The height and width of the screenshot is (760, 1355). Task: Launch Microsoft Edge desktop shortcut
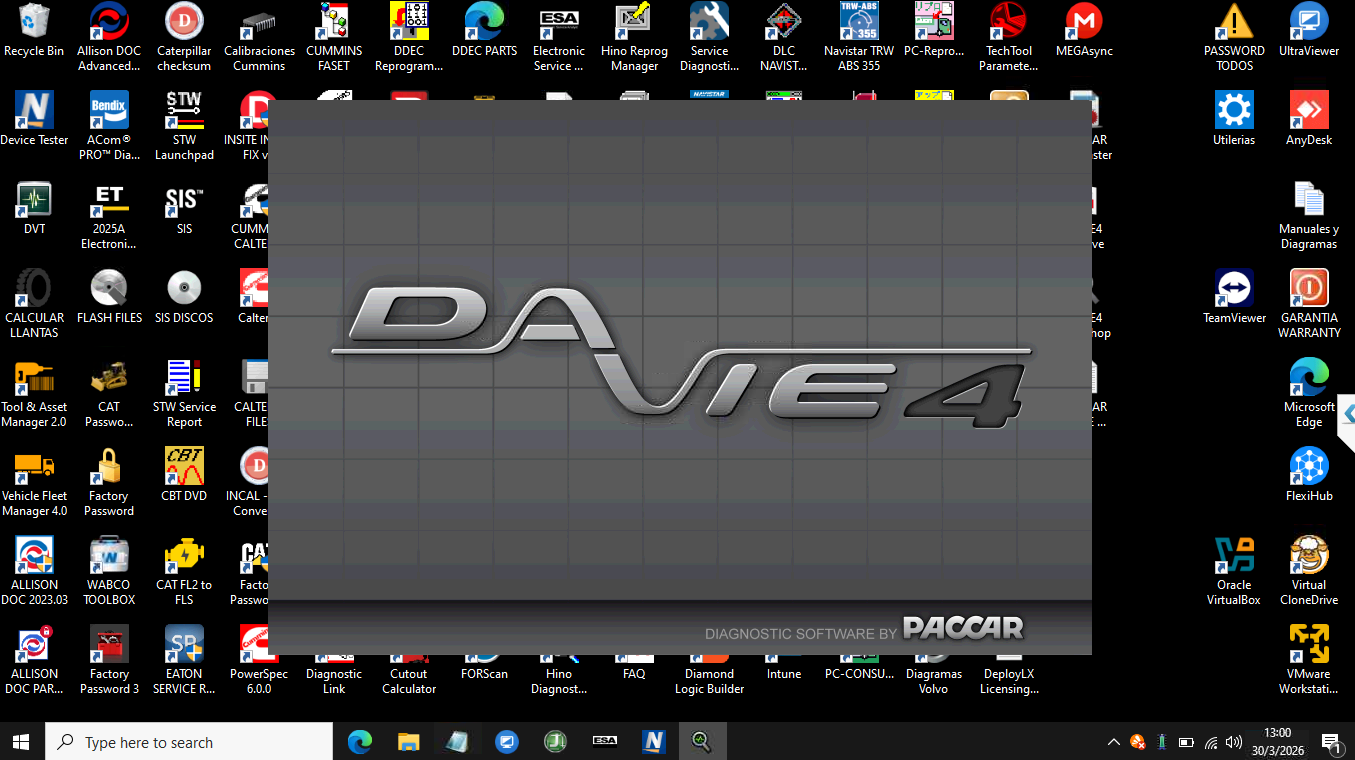coord(1309,393)
